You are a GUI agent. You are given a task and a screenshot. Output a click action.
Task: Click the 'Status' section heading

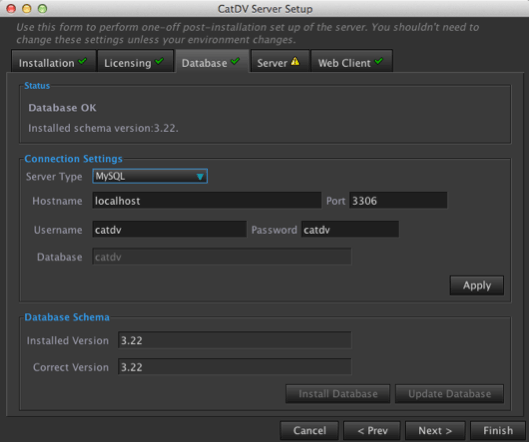pyautogui.click(x=37, y=86)
